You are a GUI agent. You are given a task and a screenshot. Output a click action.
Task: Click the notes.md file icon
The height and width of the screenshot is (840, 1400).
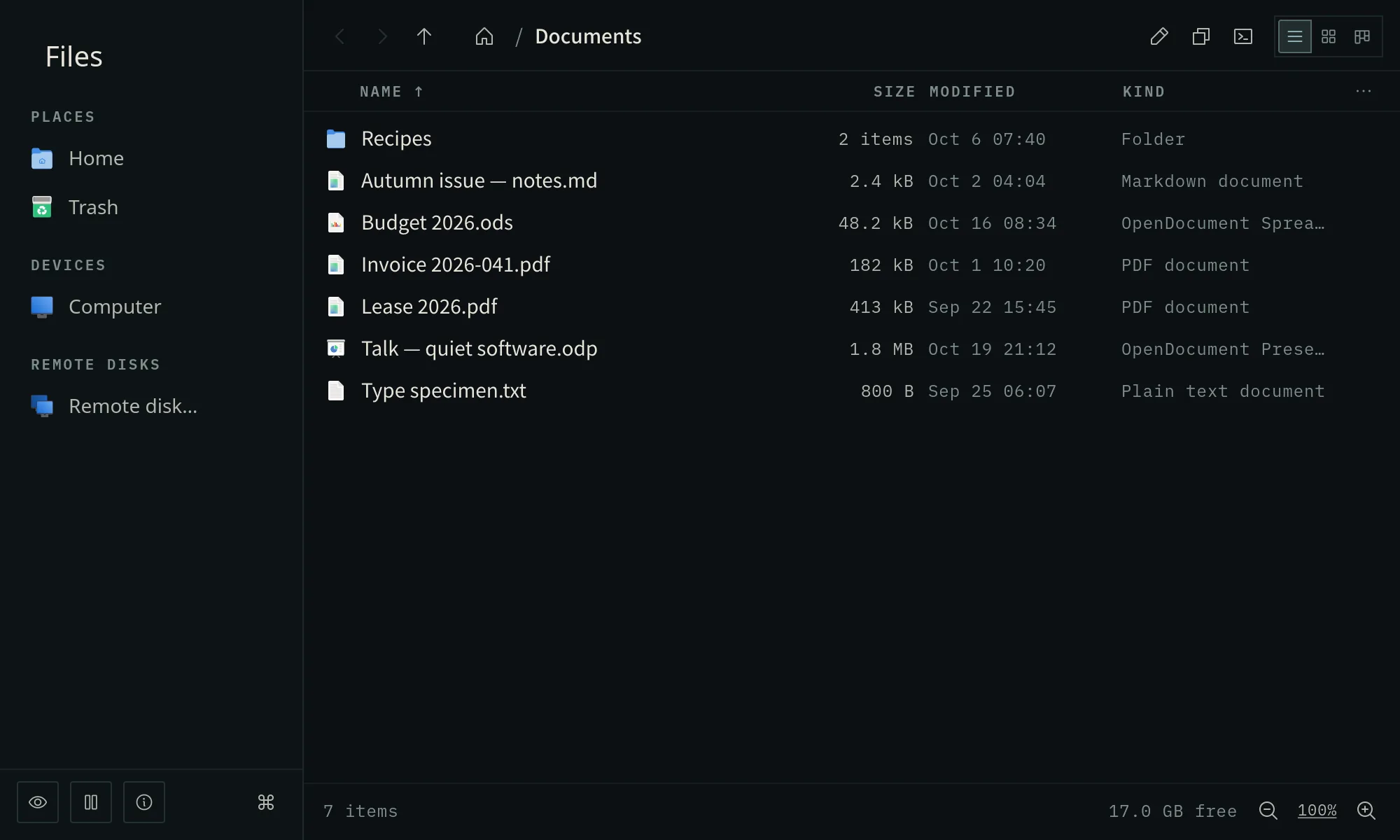[x=336, y=181]
